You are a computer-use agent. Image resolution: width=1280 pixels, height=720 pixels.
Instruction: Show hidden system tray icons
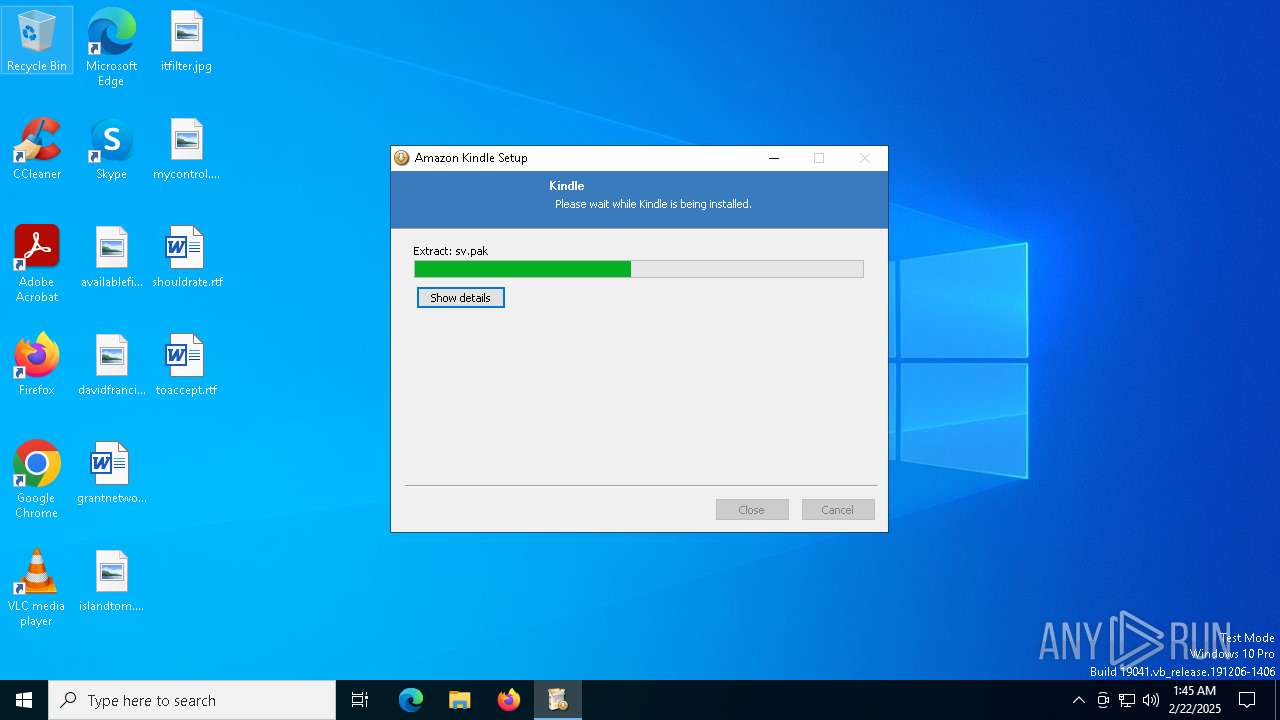click(x=1078, y=700)
